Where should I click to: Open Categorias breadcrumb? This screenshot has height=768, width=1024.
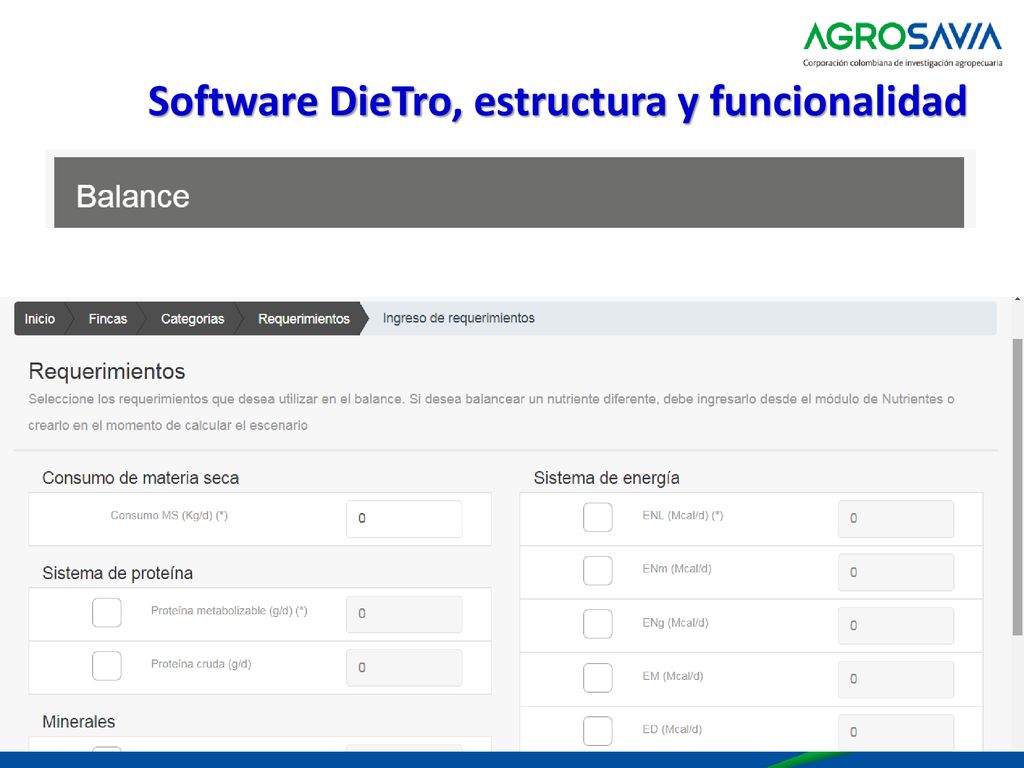coord(192,319)
